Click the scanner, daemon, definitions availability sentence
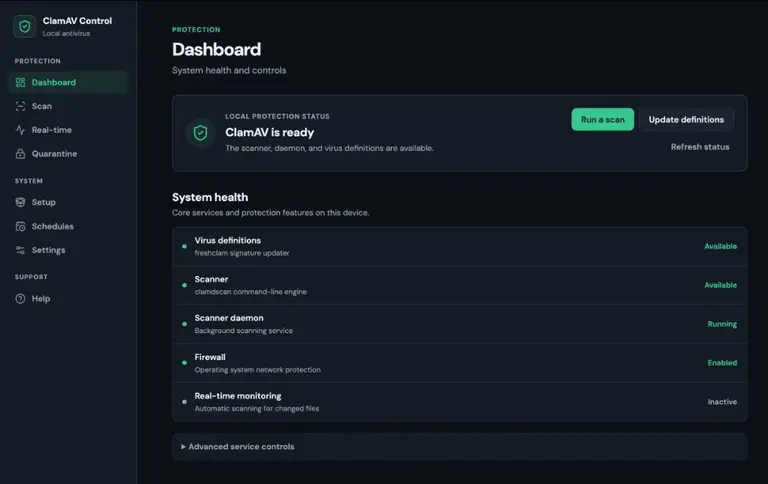The image size is (768, 484). tap(329, 148)
